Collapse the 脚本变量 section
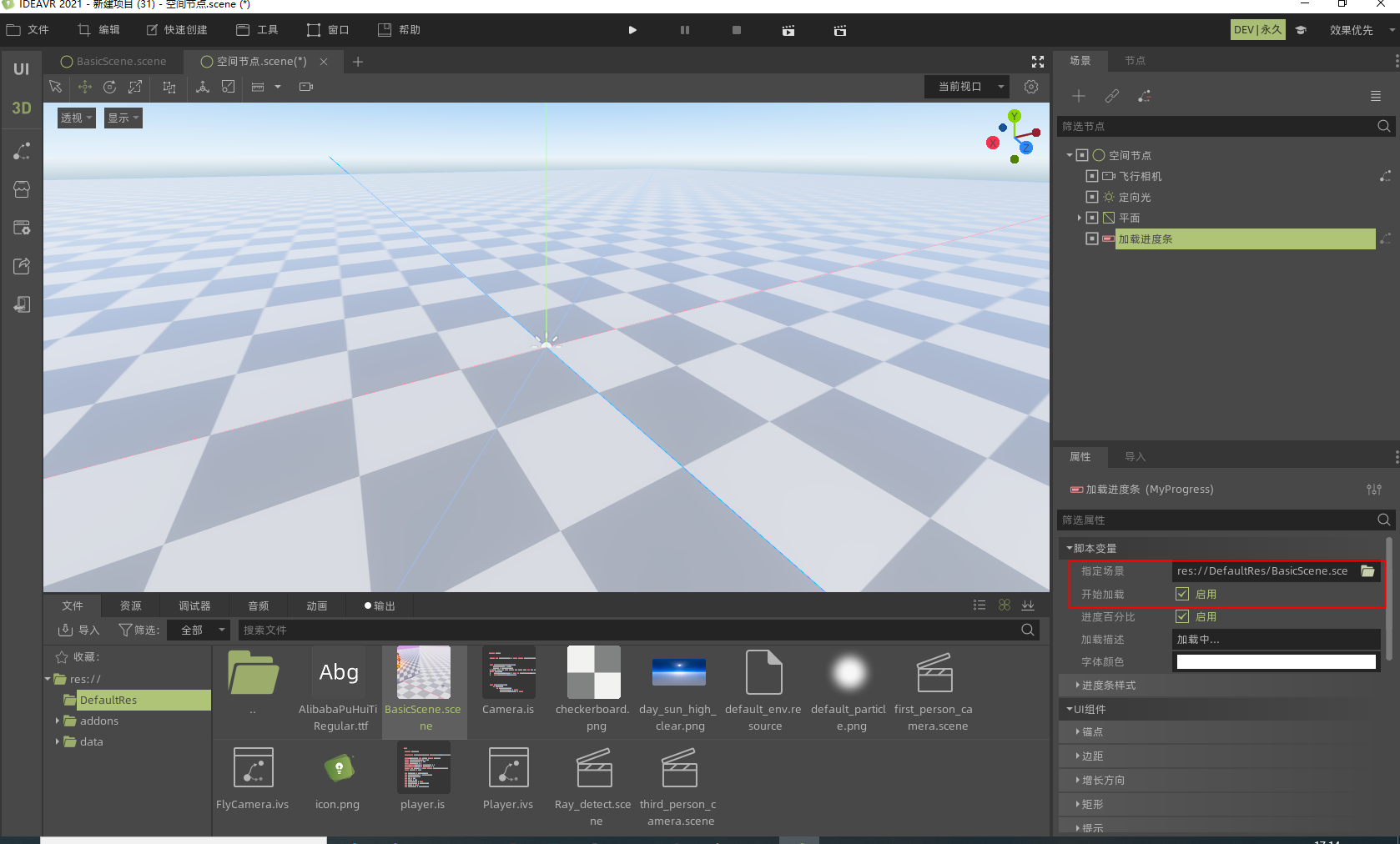Image resolution: width=1400 pixels, height=844 pixels. coord(1092,548)
